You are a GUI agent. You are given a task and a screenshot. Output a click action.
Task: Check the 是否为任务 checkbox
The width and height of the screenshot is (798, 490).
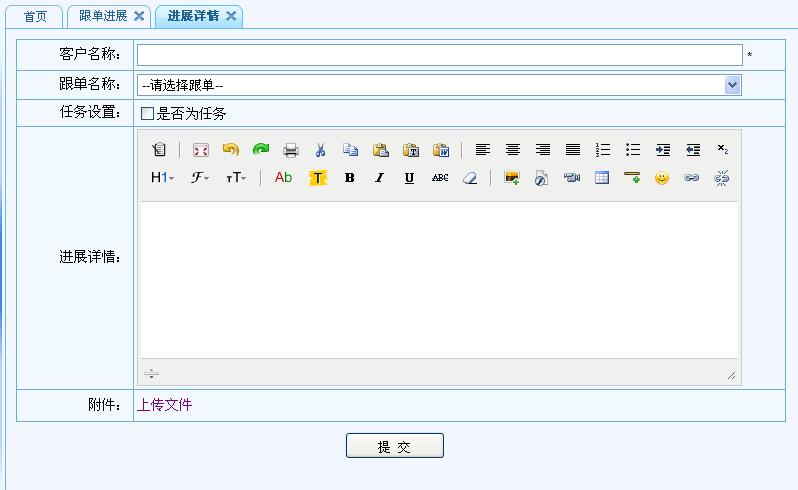[x=147, y=113]
